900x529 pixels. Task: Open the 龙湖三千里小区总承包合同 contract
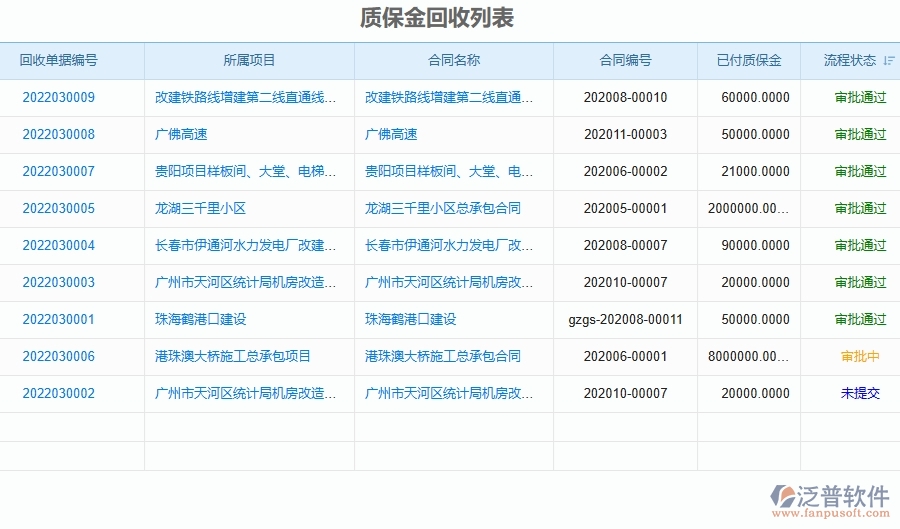click(443, 209)
